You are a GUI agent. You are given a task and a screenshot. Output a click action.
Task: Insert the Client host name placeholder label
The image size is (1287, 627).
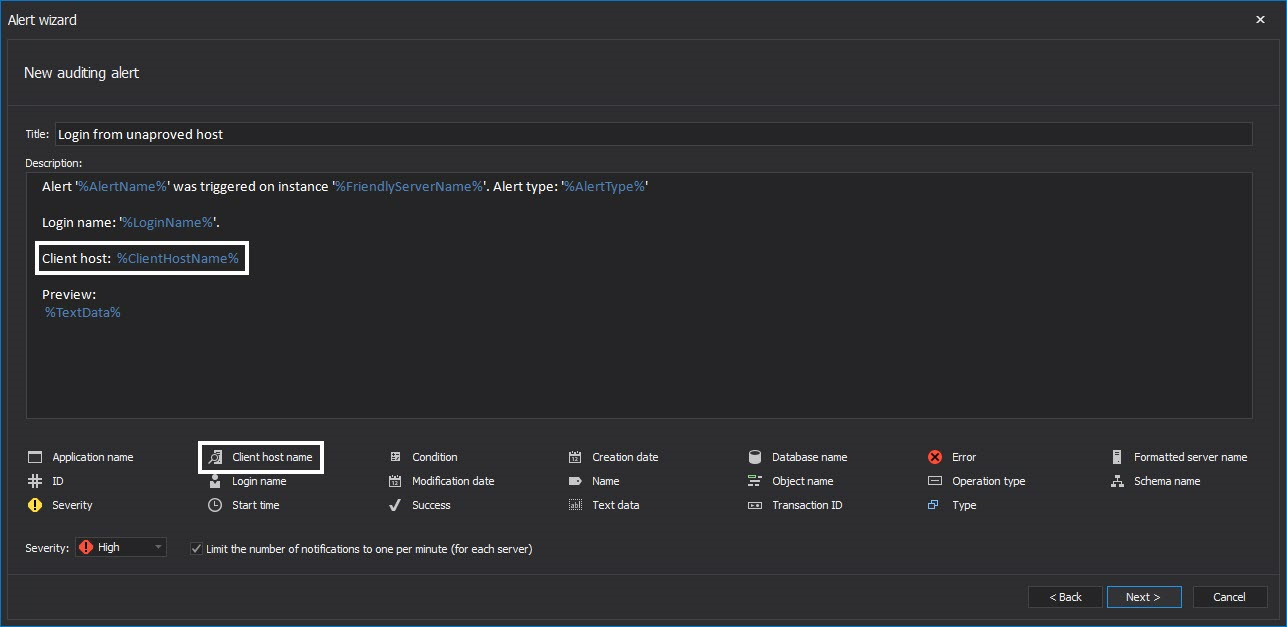[272, 457]
